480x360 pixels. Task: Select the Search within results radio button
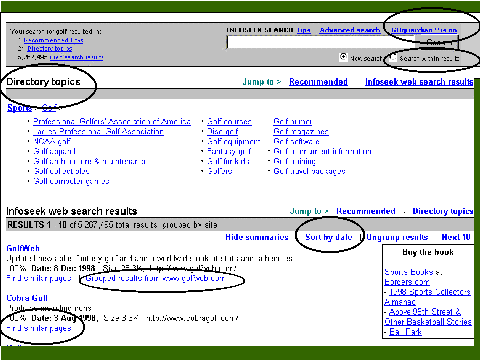(393, 57)
